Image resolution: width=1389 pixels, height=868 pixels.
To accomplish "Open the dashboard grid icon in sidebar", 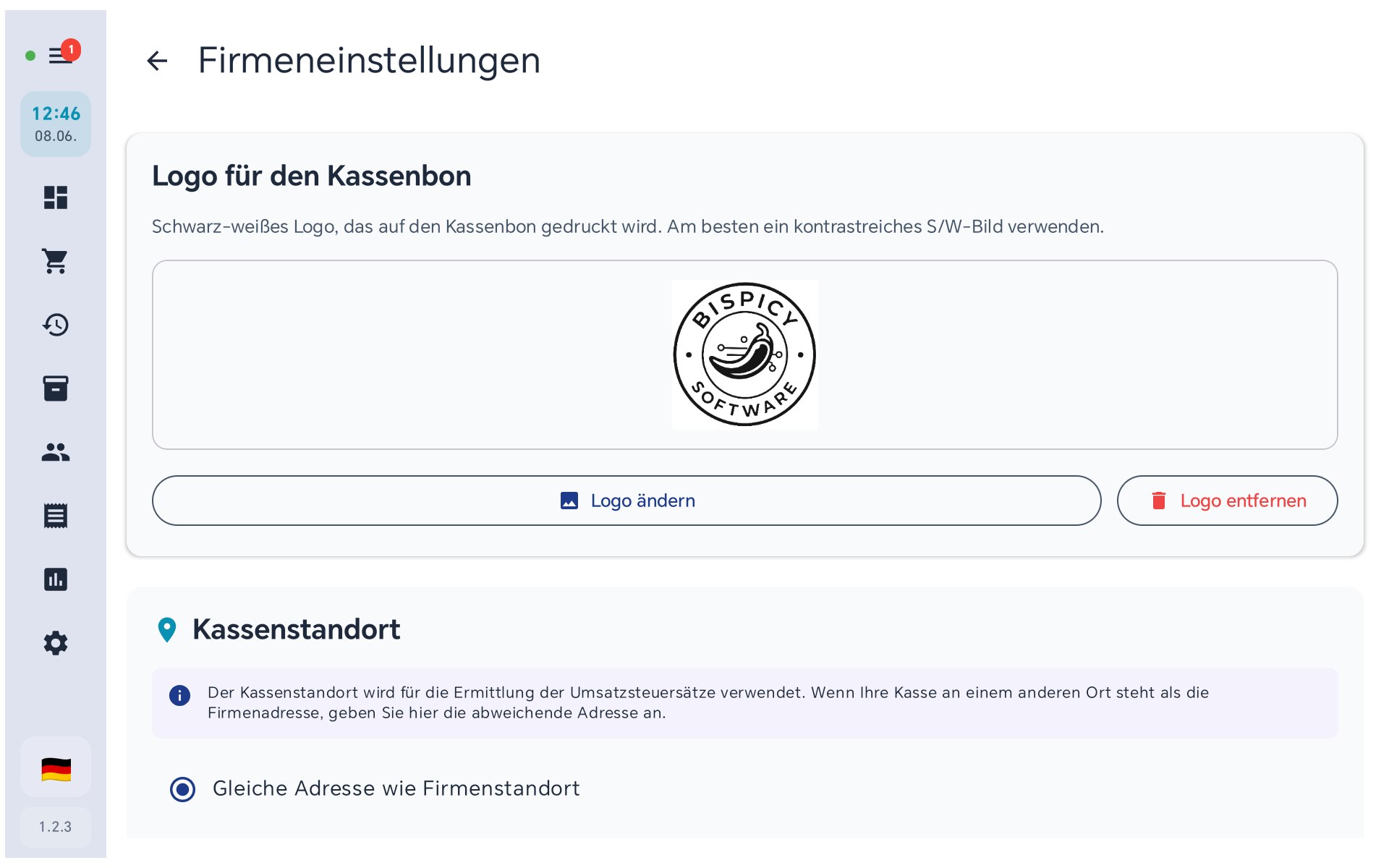I will coord(56,197).
